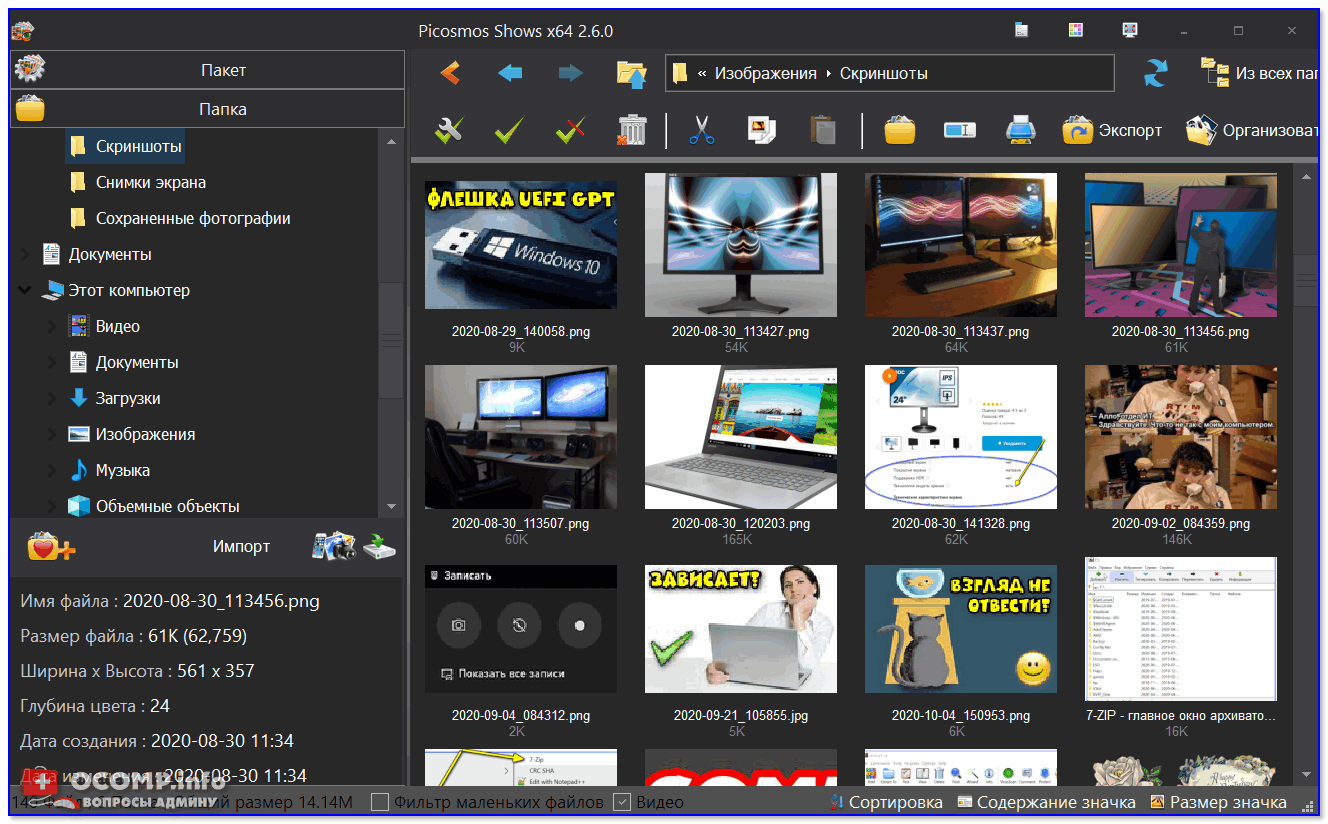Click Скриншоты in the address path
This screenshot has width=1328, height=824.
(x=884, y=73)
